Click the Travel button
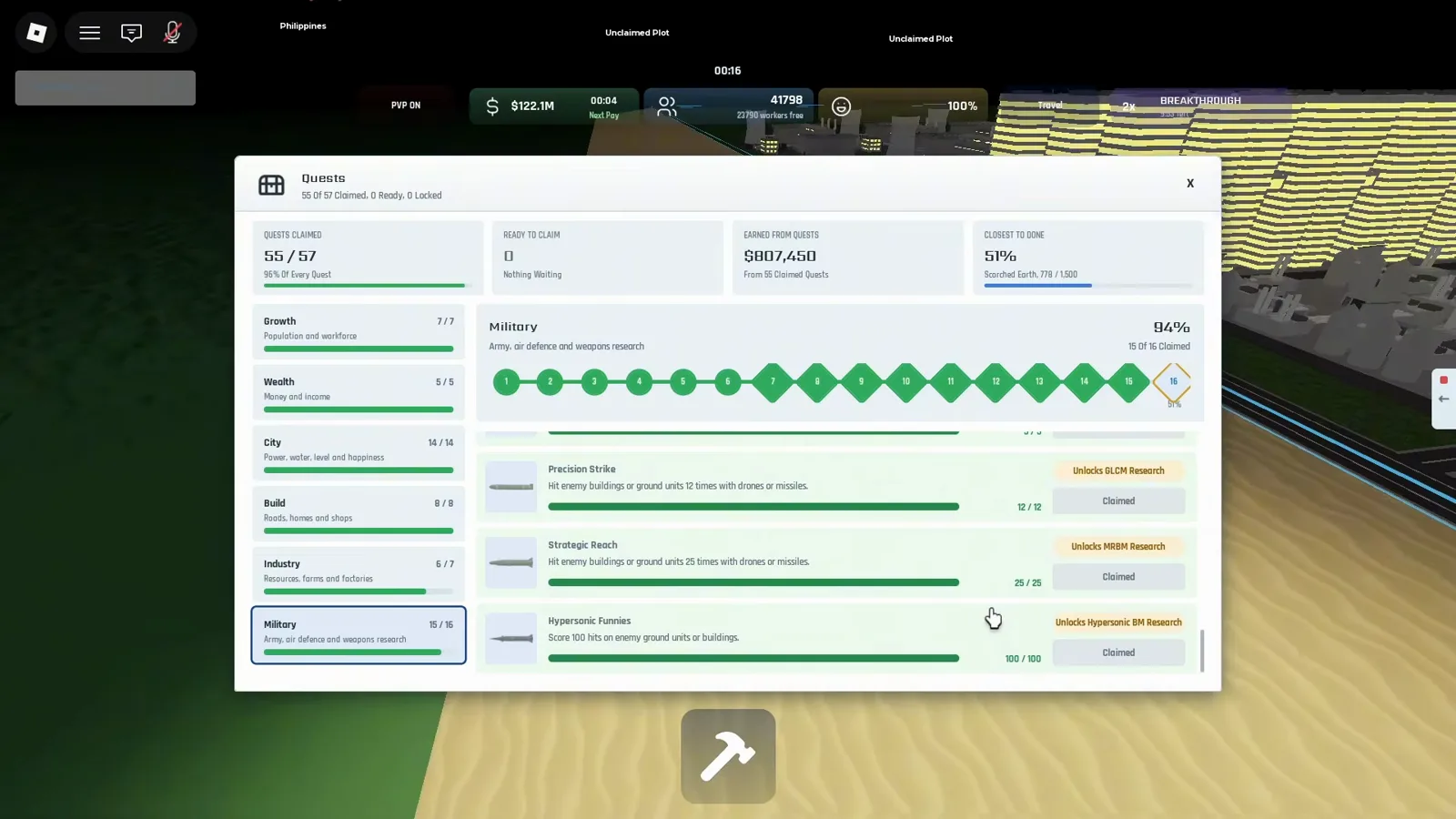The height and width of the screenshot is (819, 1456). tap(1050, 106)
